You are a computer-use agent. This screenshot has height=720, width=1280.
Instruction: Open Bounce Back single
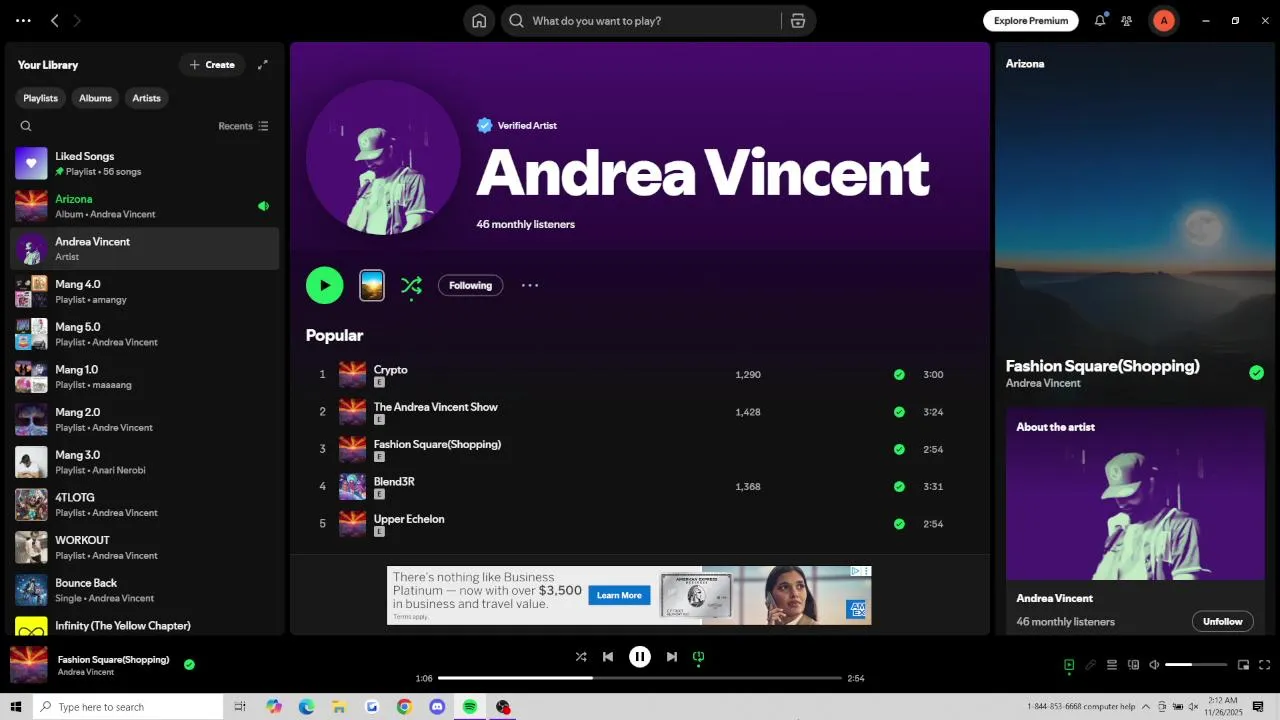(x=144, y=590)
